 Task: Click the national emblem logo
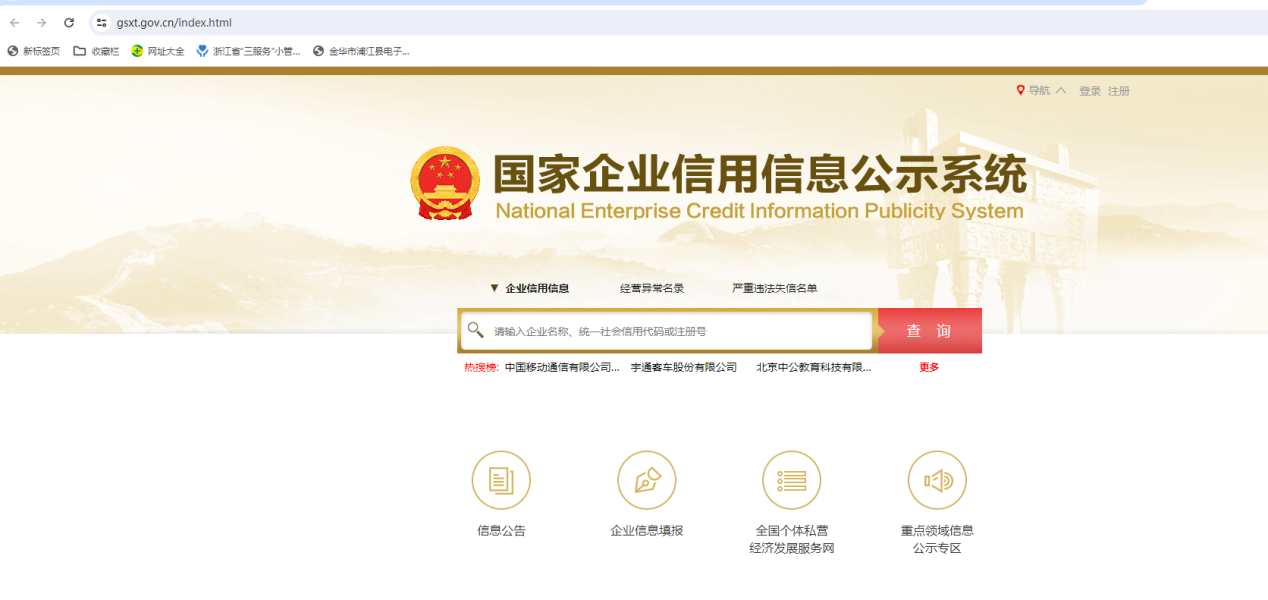[x=445, y=184]
